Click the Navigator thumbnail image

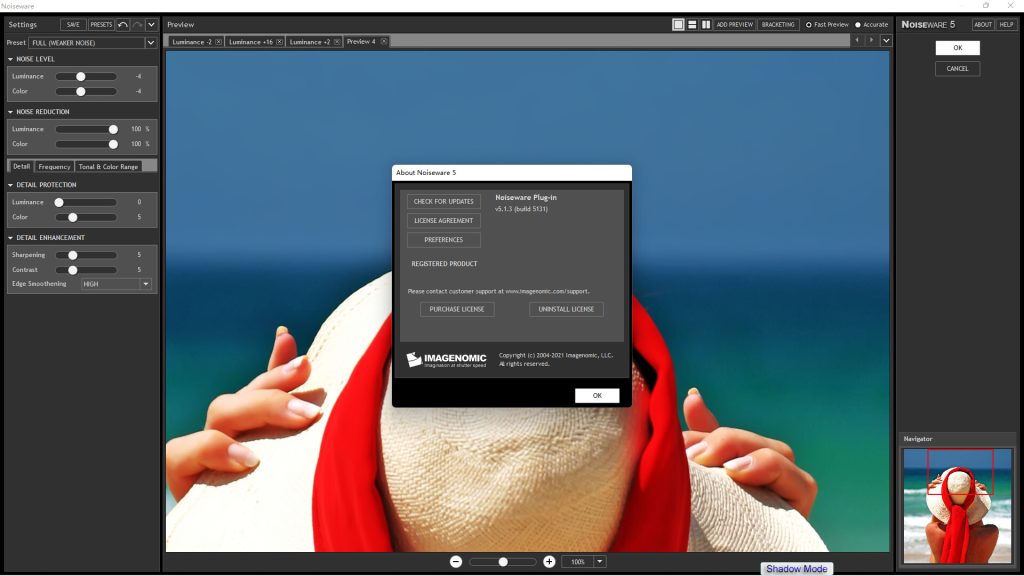click(x=957, y=505)
